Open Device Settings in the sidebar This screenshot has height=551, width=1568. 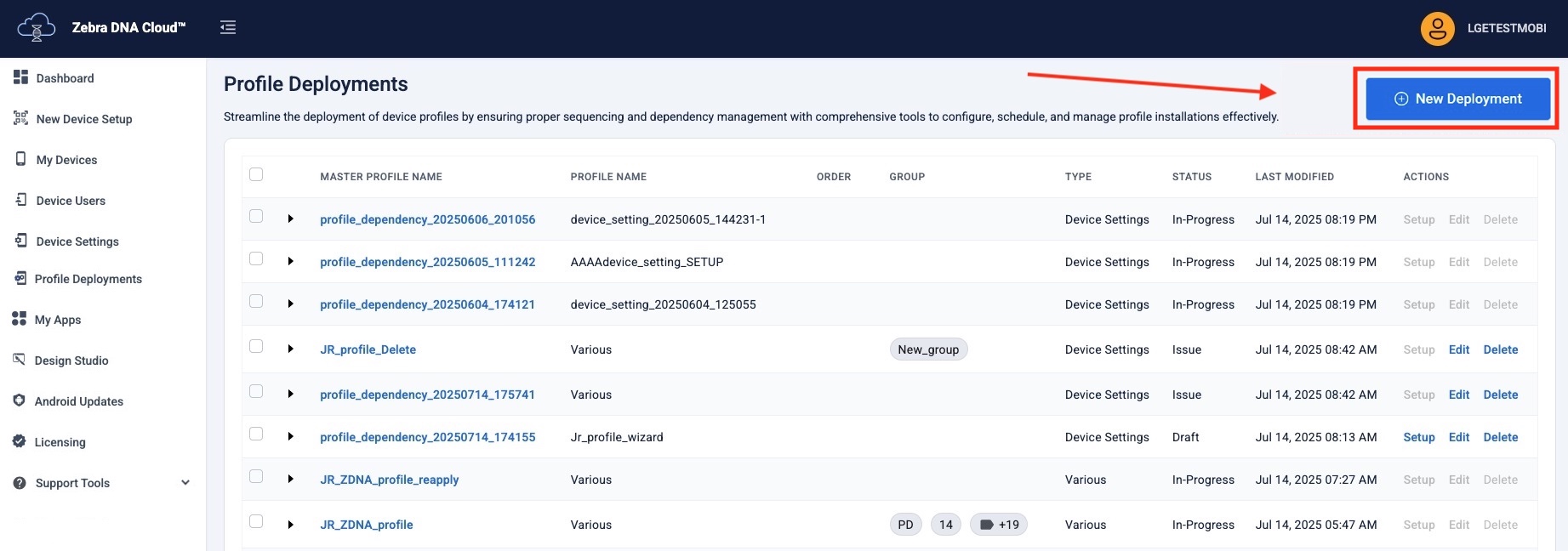click(x=77, y=241)
